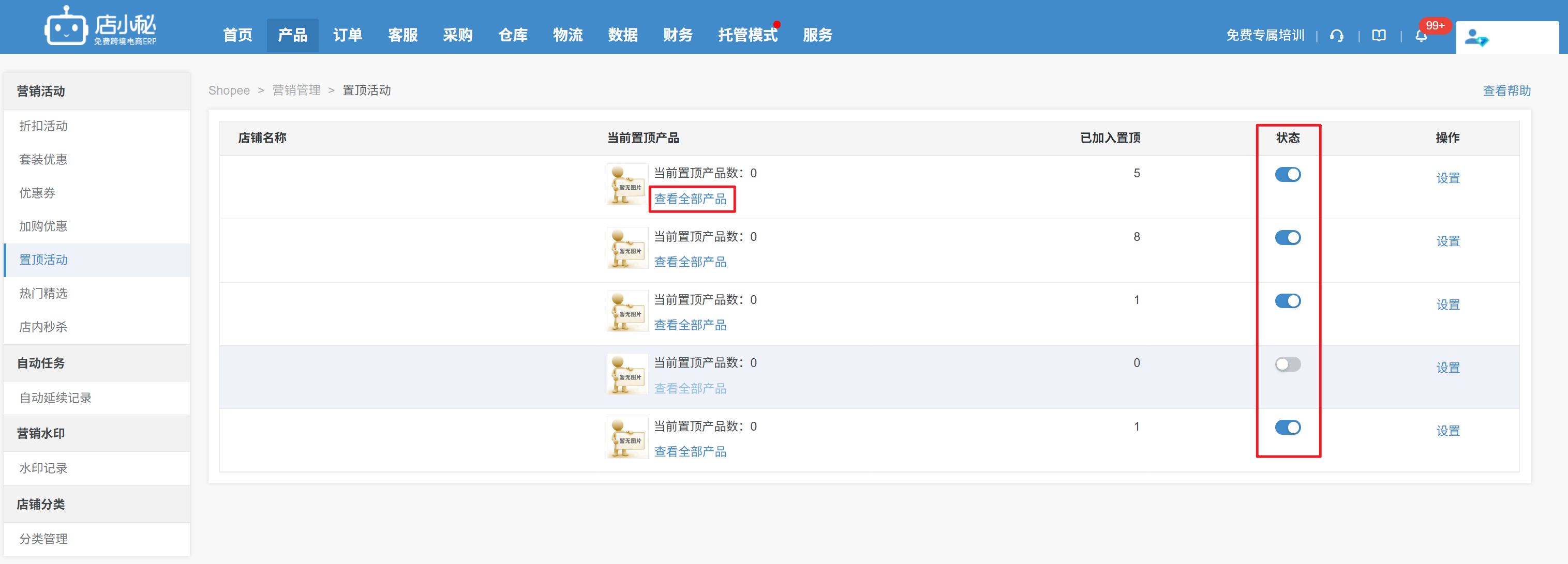Open the 查看帮助 link
The image size is (1568, 564).
pyautogui.click(x=1506, y=90)
